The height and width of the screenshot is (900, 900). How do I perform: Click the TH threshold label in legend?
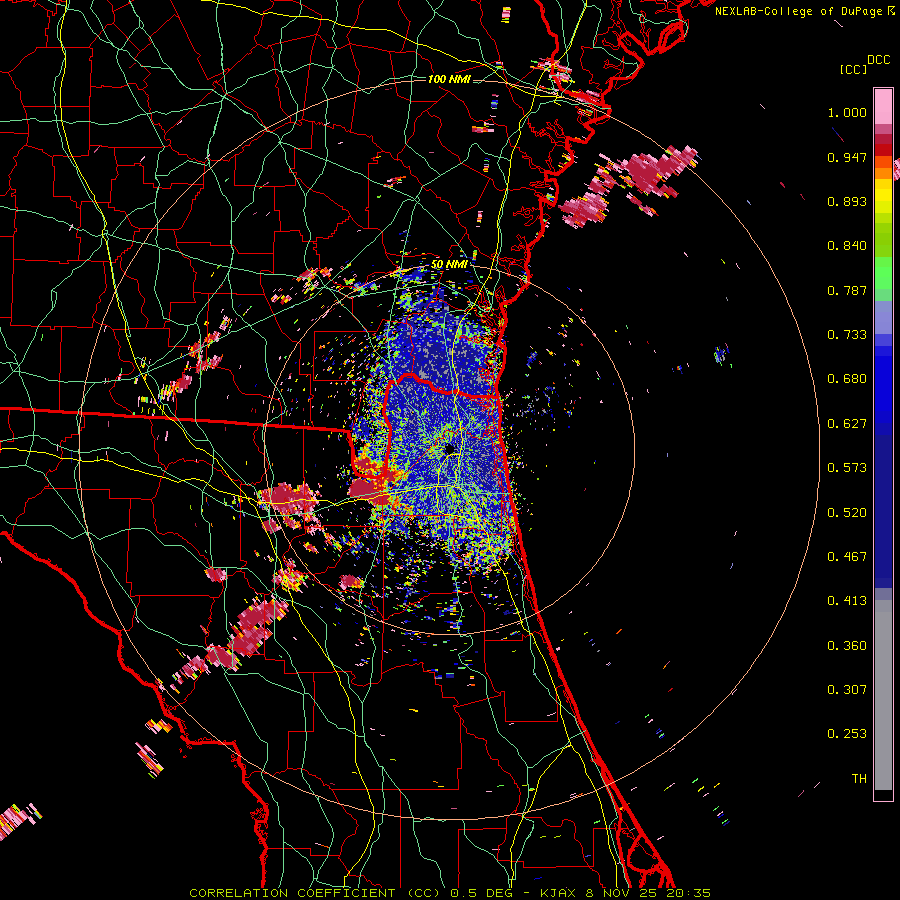pos(859,779)
